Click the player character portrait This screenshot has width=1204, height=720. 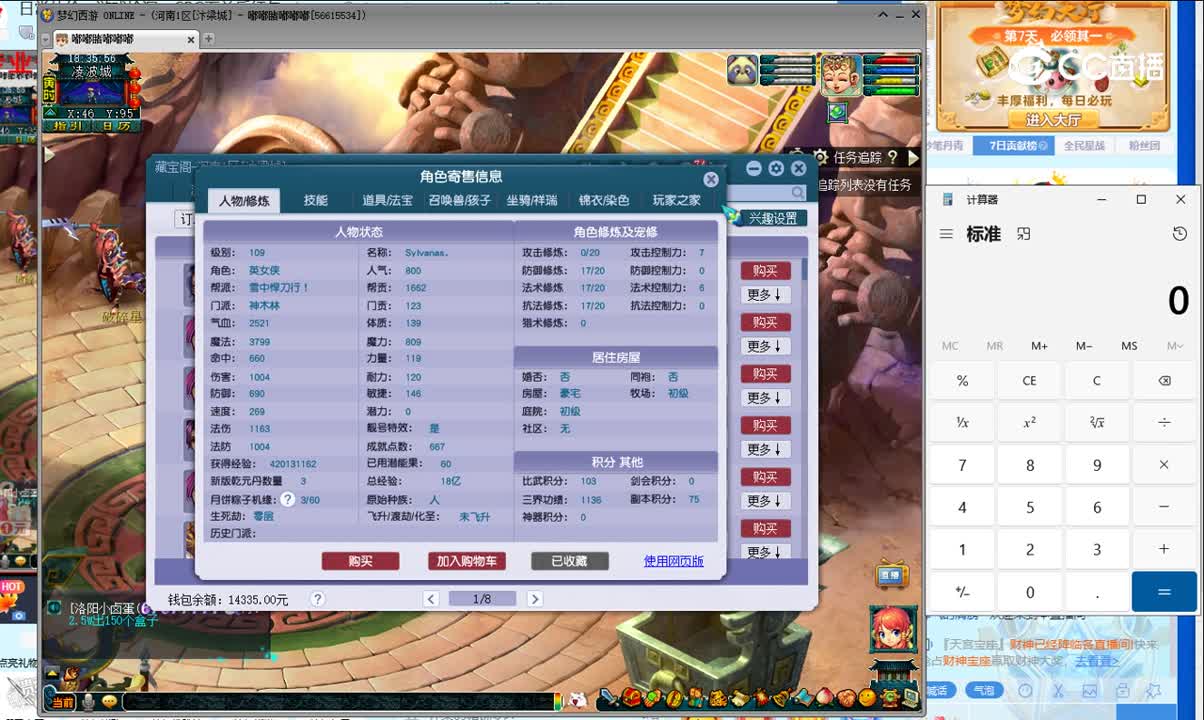pos(841,74)
